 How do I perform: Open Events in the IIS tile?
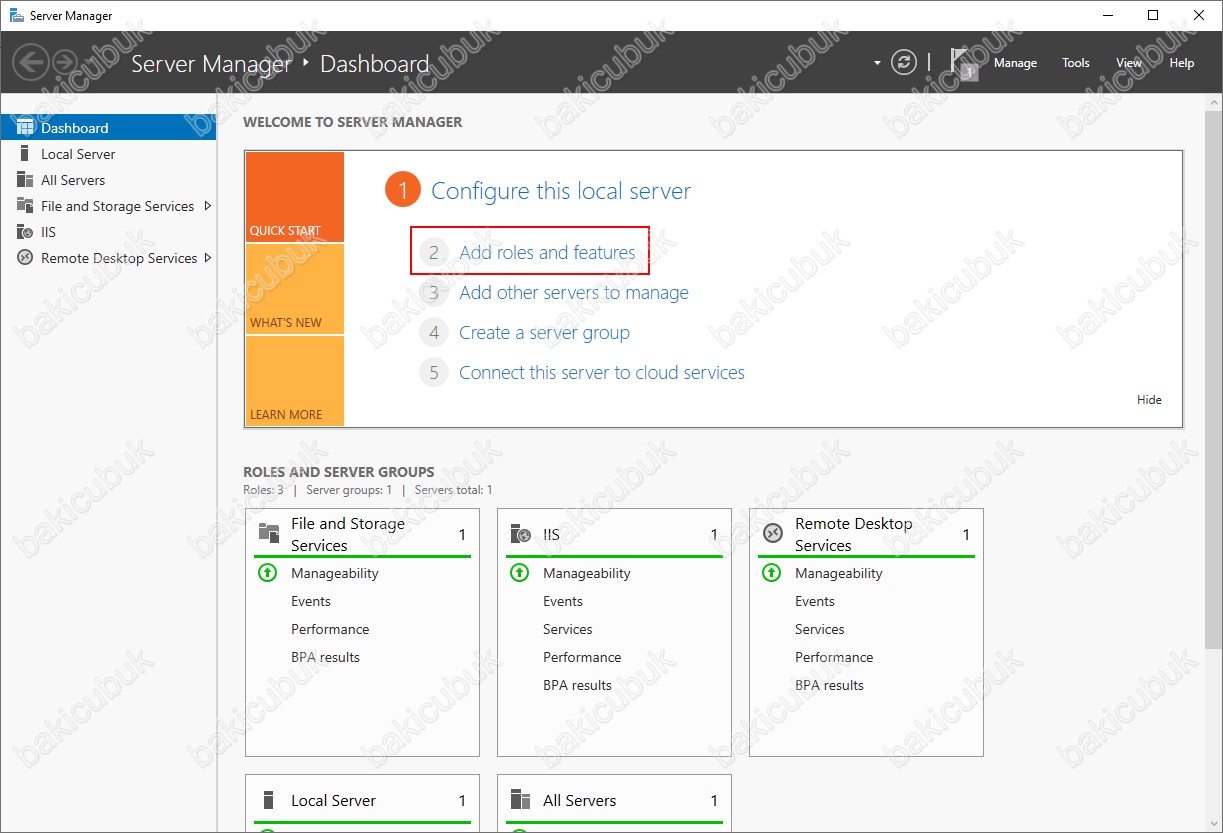[x=563, y=601]
